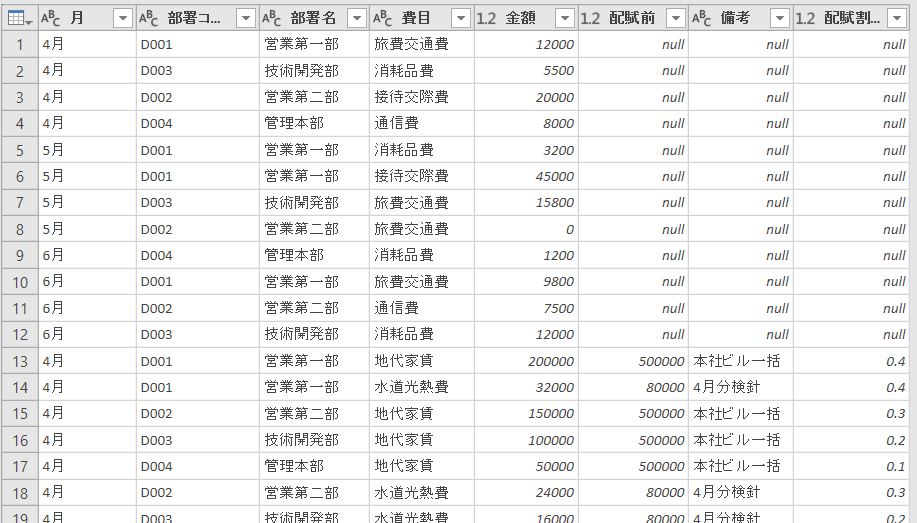
Task: Click the text type icon of 月 column
Action: 51,18
